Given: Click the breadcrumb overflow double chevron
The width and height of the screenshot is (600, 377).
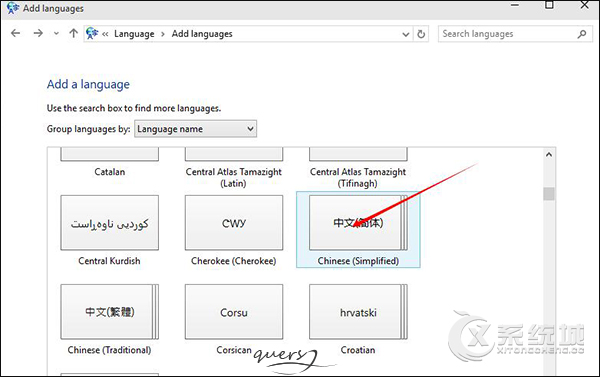Looking at the screenshot, I should [105, 34].
